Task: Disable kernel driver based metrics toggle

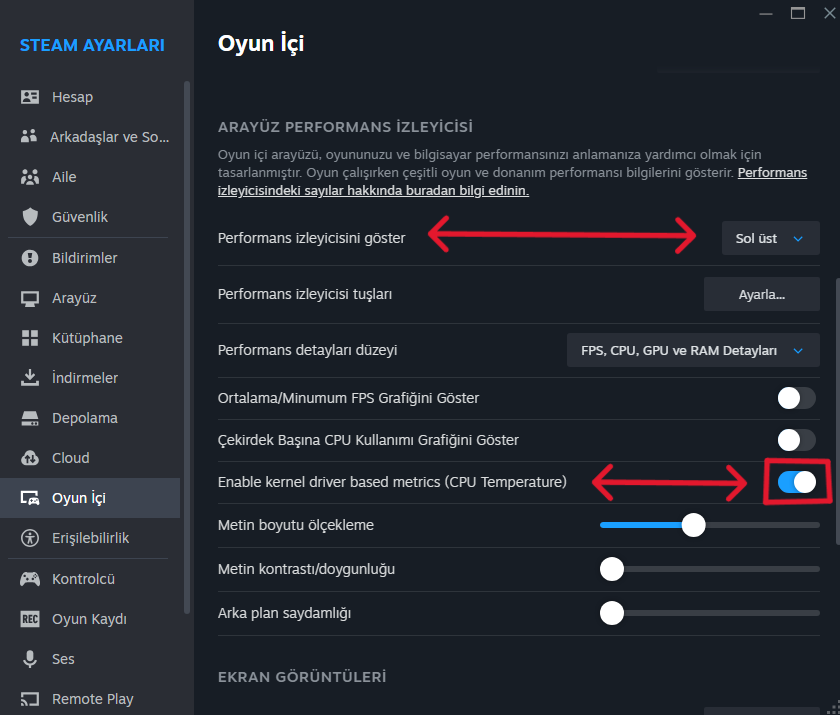Action: 797,482
